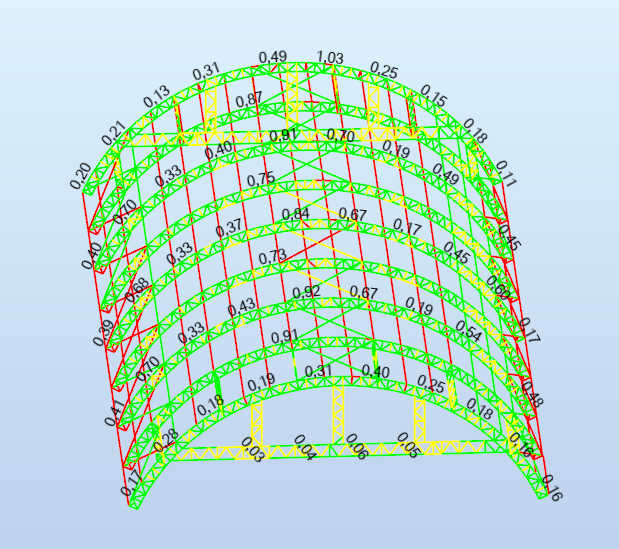Select the 0.68 label on left side
The height and width of the screenshot is (549, 619).
pyautogui.click(x=139, y=291)
